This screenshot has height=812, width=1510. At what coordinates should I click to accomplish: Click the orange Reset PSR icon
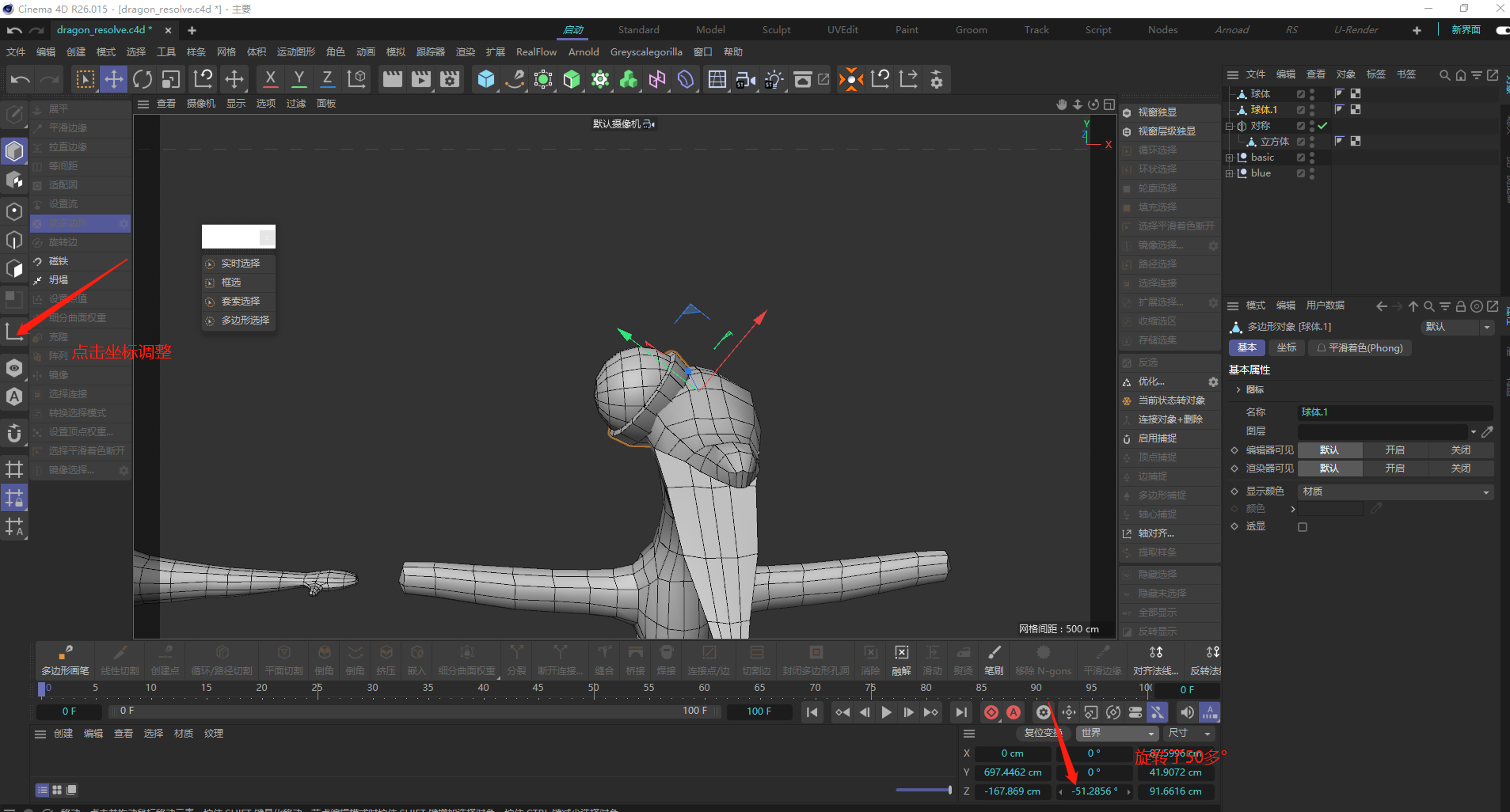(x=851, y=79)
